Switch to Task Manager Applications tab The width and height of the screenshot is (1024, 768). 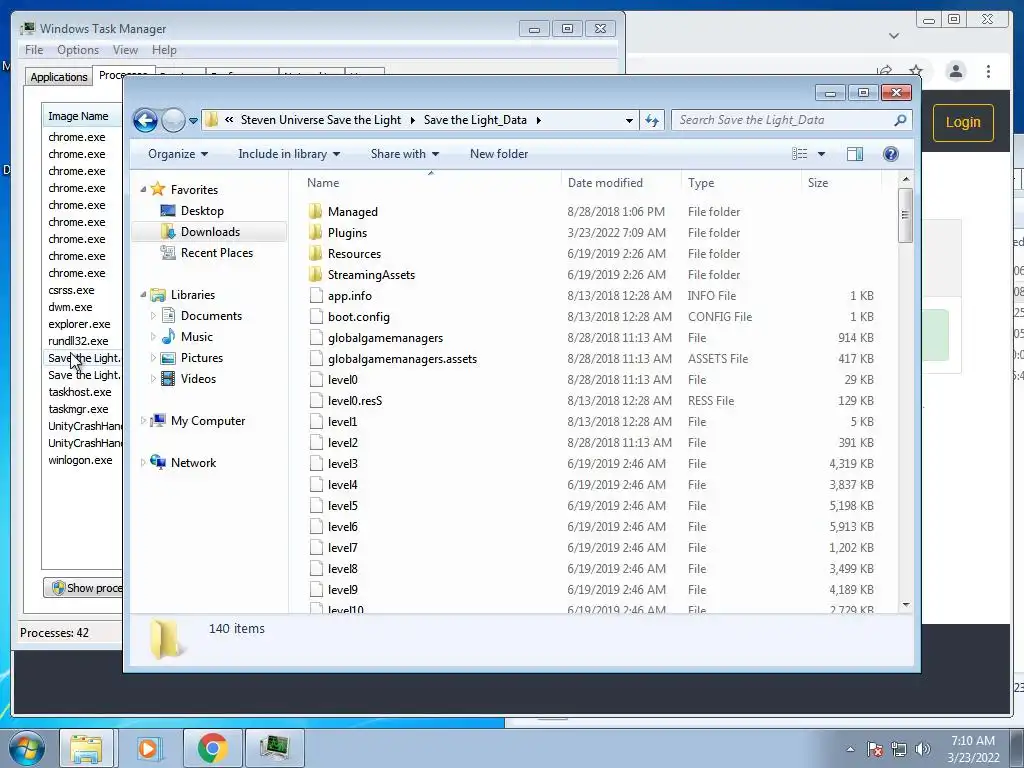click(59, 77)
